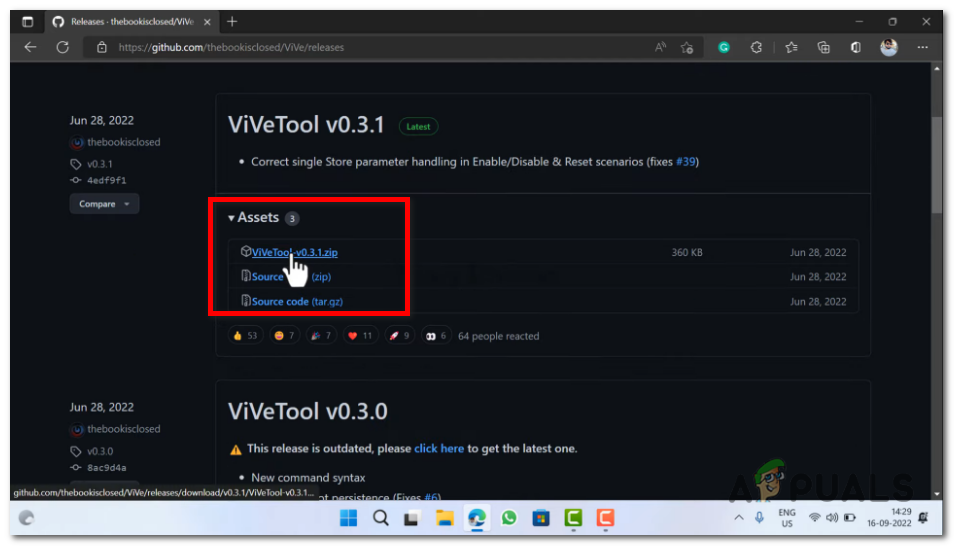Open the browser Extensions menu
This screenshot has width=954, height=546.
(756, 47)
